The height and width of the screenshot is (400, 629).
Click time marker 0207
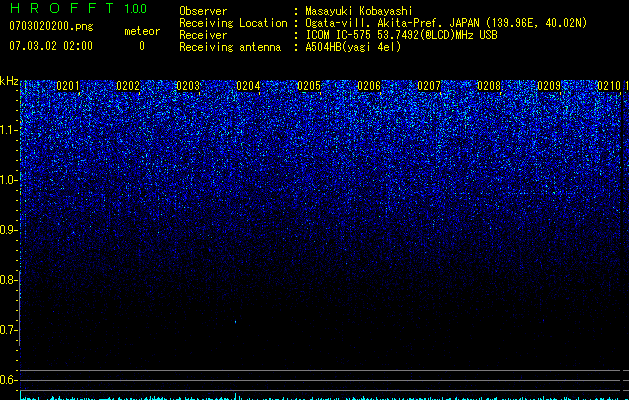(x=429, y=86)
